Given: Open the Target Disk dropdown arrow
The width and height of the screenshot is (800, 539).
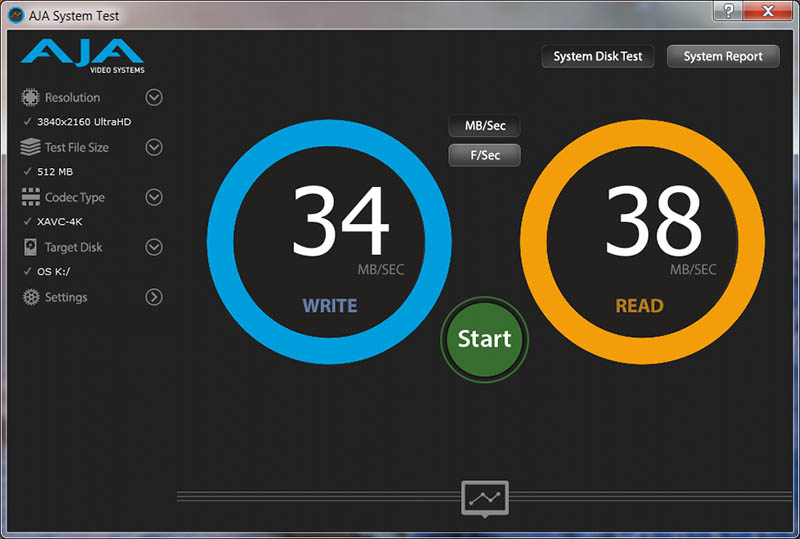Looking at the screenshot, I should (154, 247).
